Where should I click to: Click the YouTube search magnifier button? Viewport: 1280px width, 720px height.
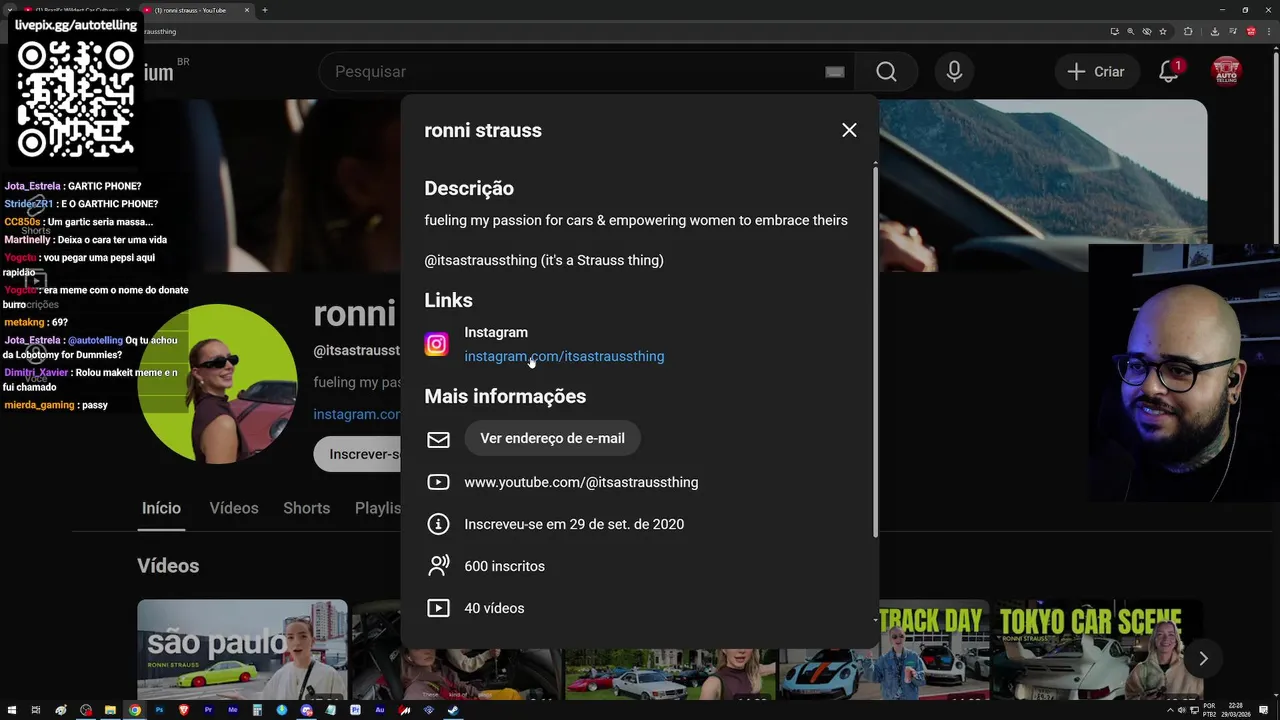tap(886, 72)
